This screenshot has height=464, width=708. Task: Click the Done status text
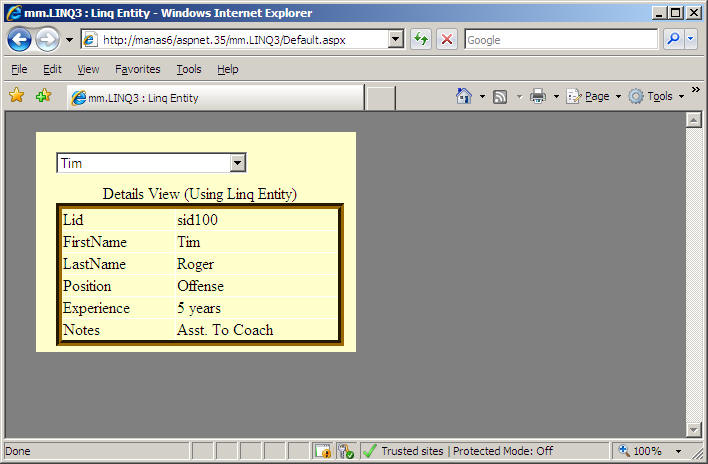[18, 451]
